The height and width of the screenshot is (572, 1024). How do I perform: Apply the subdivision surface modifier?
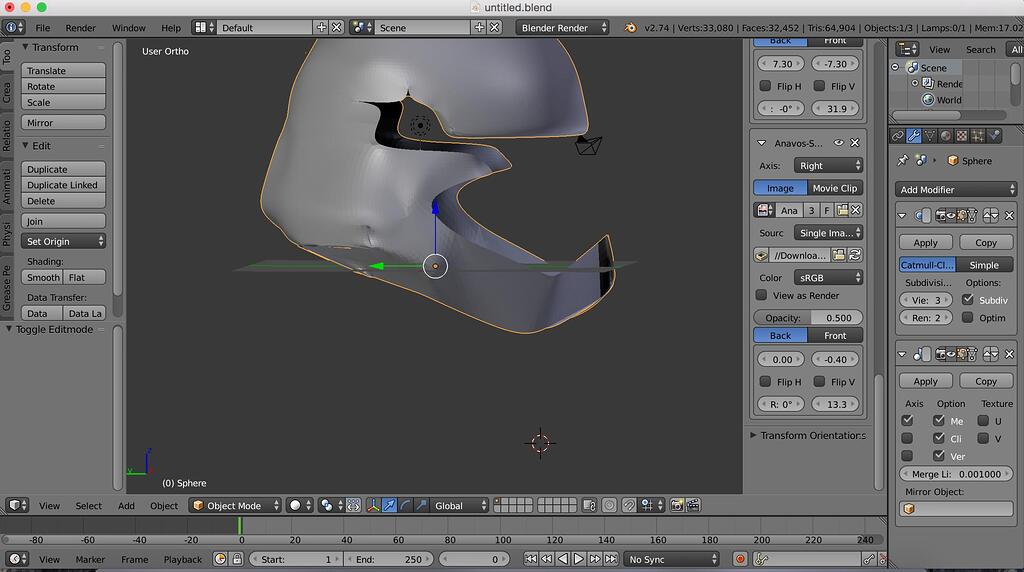[925, 242]
